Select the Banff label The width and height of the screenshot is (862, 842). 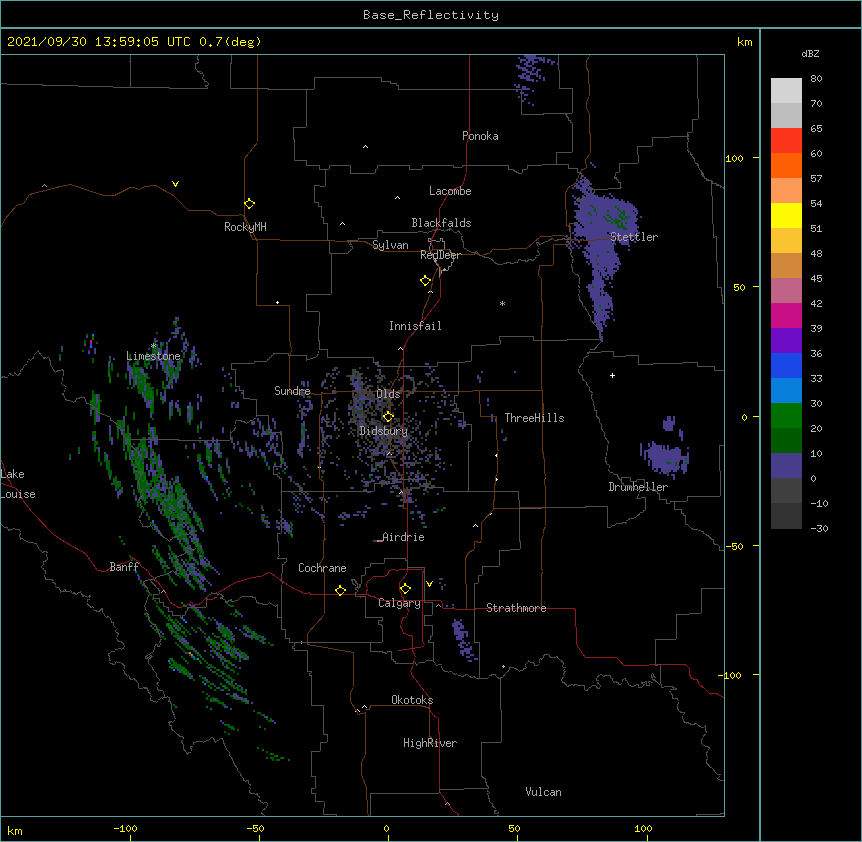[x=124, y=567]
